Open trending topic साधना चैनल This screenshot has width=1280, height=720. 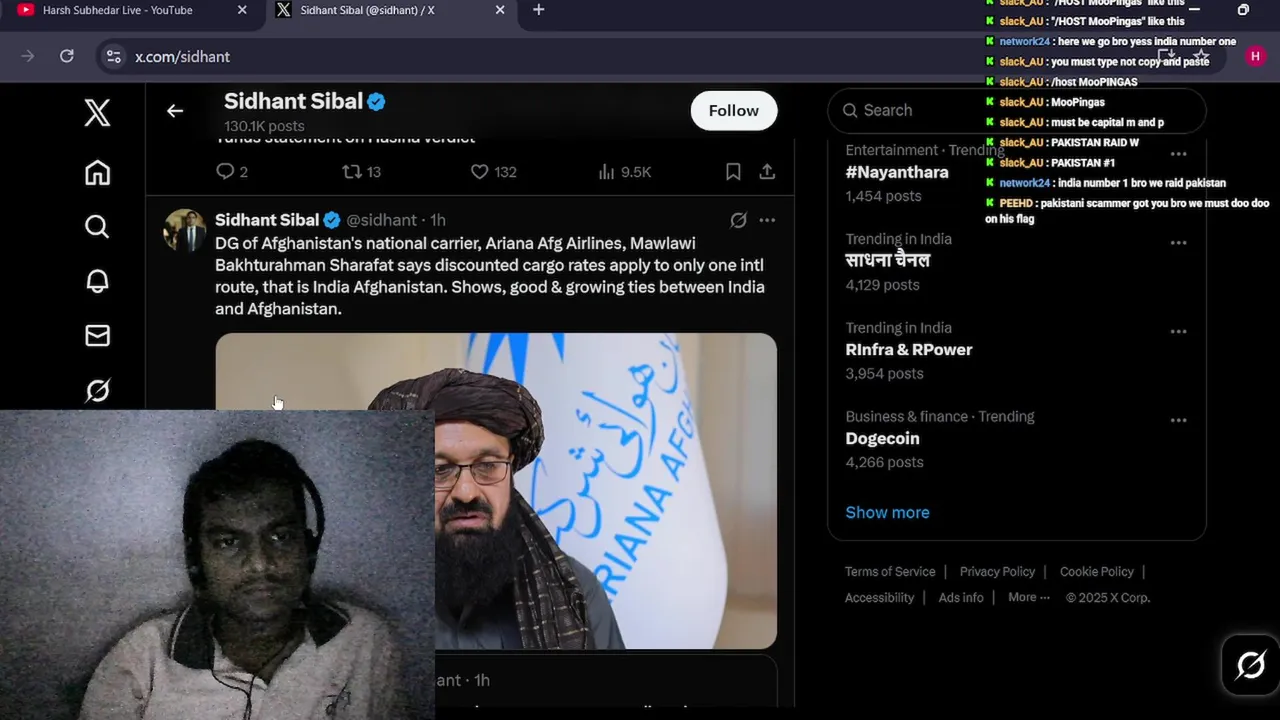pyautogui.click(x=888, y=260)
